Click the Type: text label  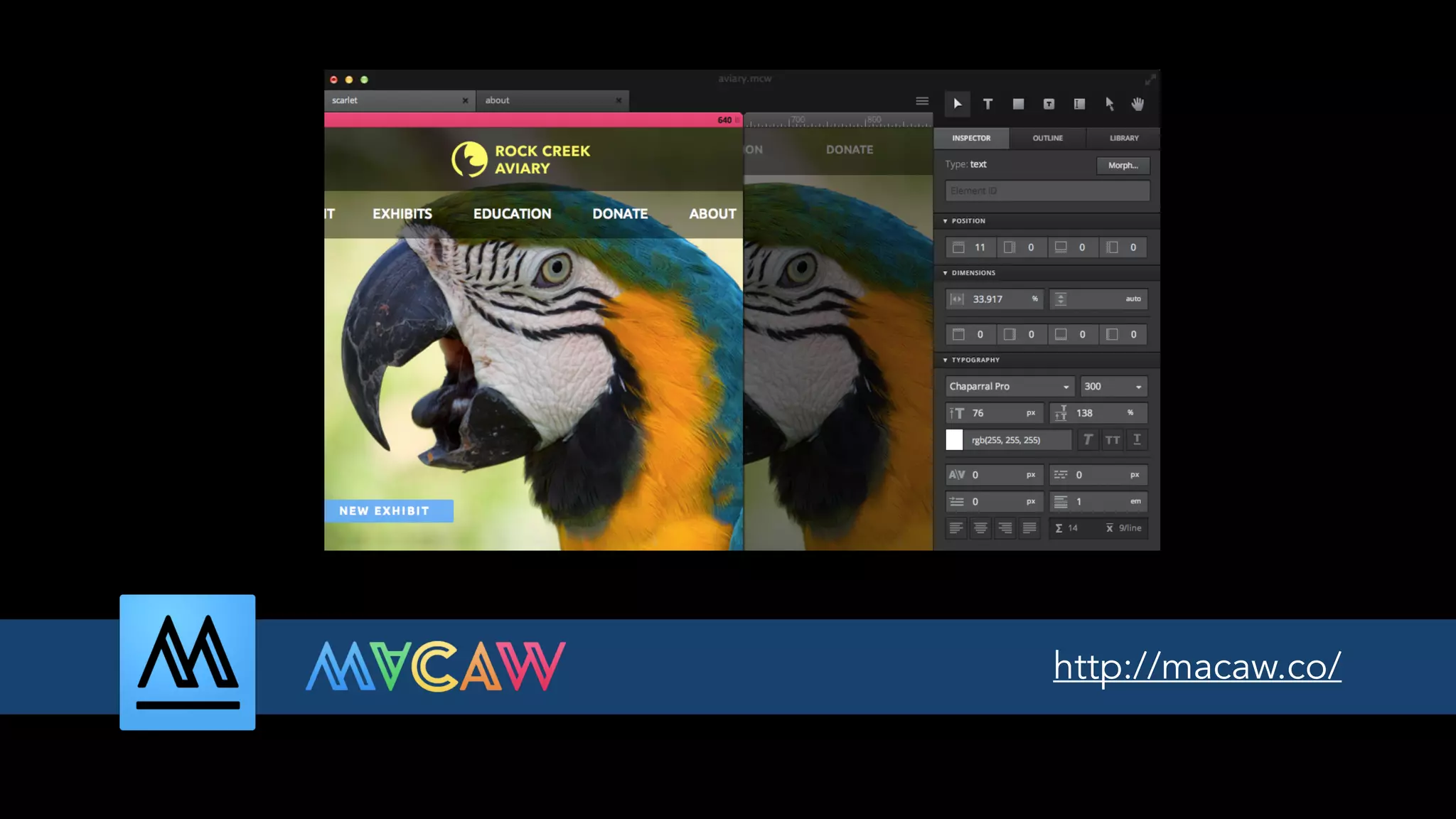pos(965,164)
